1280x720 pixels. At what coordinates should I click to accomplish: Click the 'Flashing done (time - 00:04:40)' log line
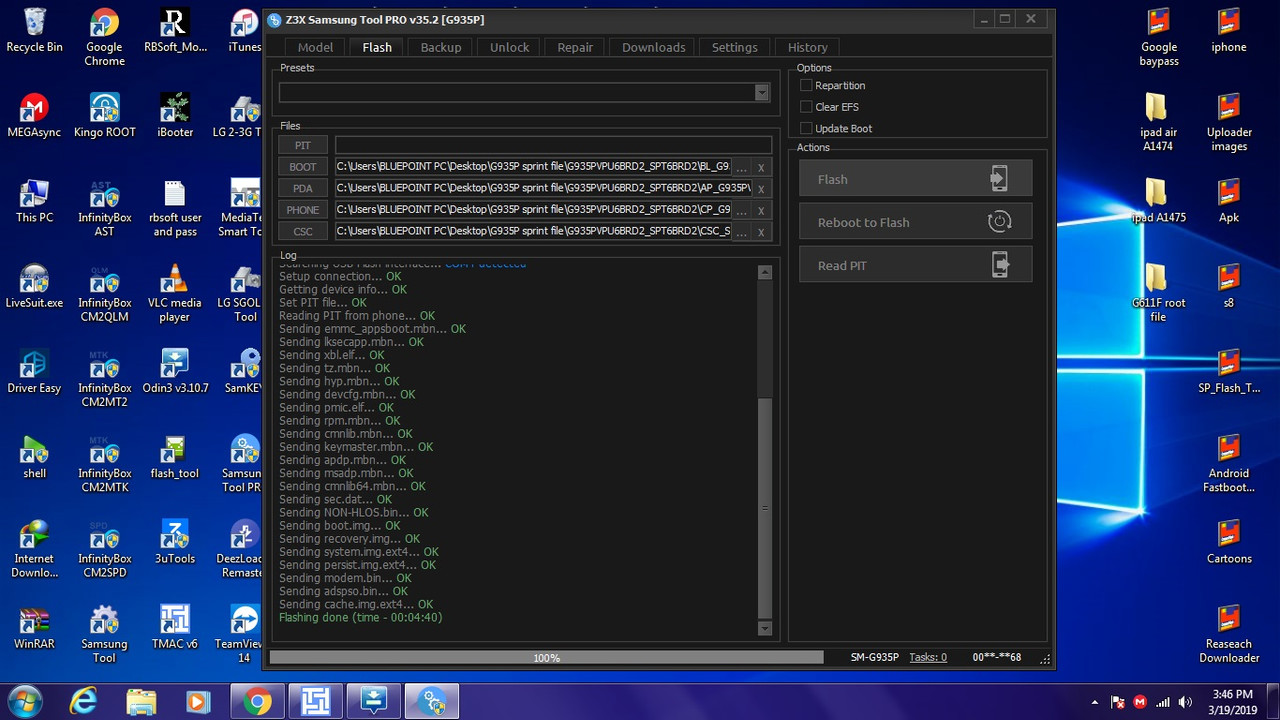pyautogui.click(x=360, y=617)
